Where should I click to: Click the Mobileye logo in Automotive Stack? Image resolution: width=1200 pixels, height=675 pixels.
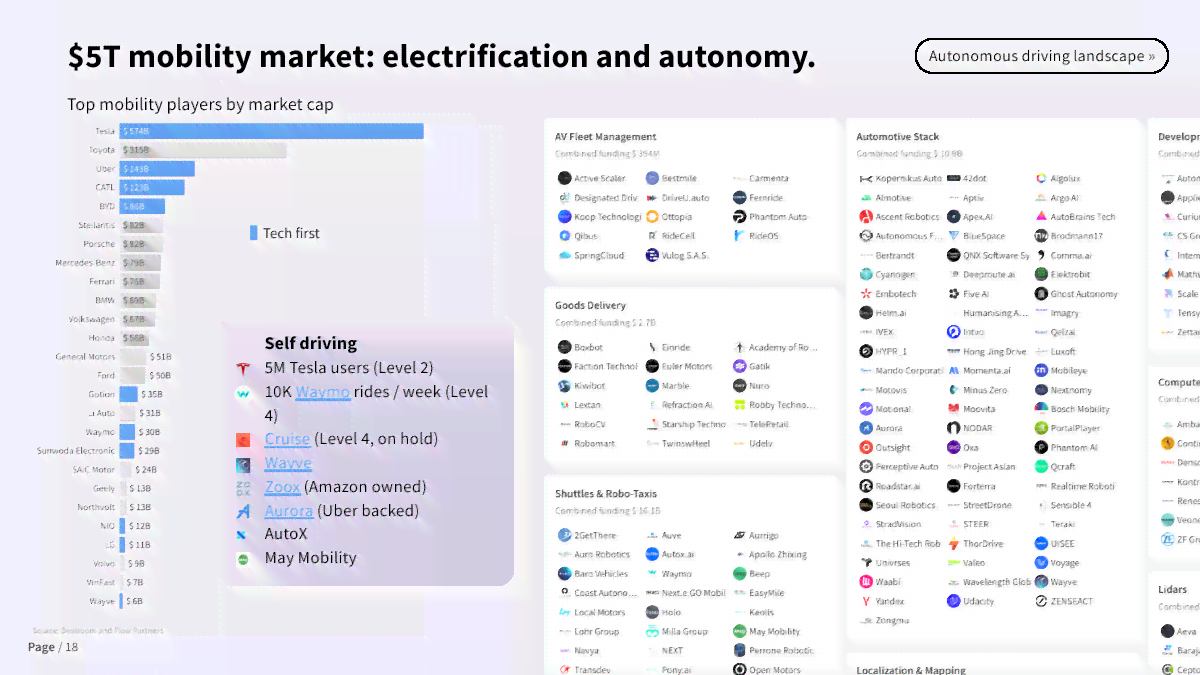pyautogui.click(x=1041, y=371)
